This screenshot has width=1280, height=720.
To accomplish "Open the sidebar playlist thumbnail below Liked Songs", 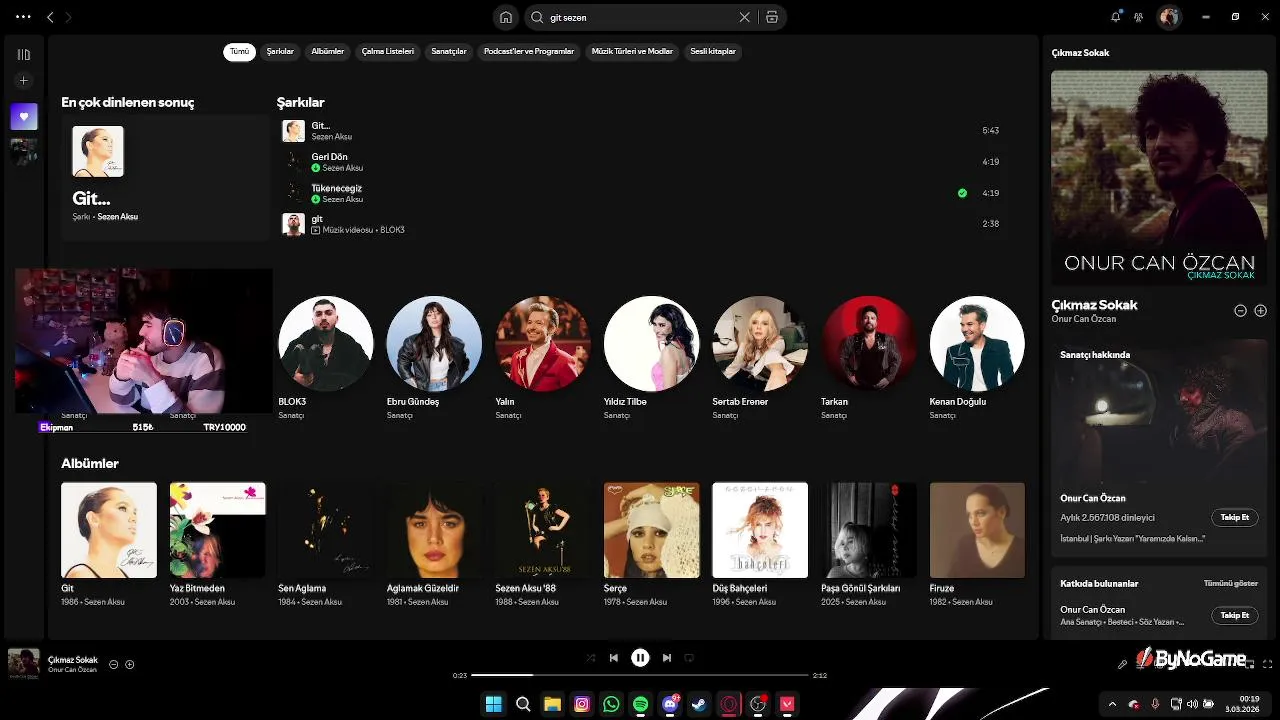I will [24, 152].
